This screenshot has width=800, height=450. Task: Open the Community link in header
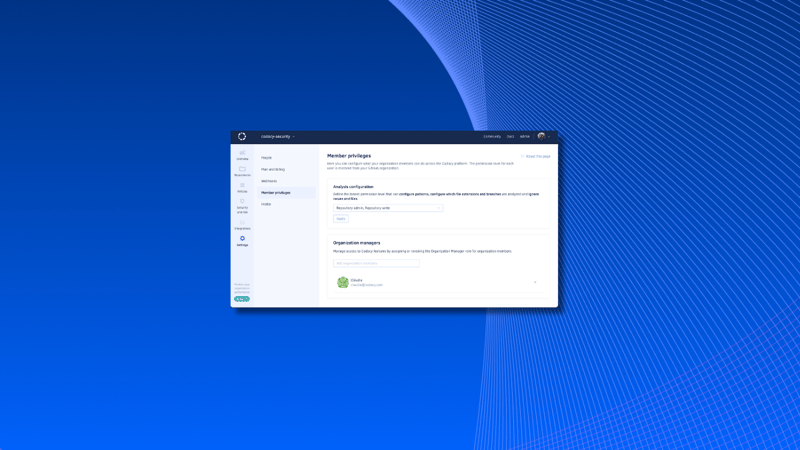click(492, 137)
